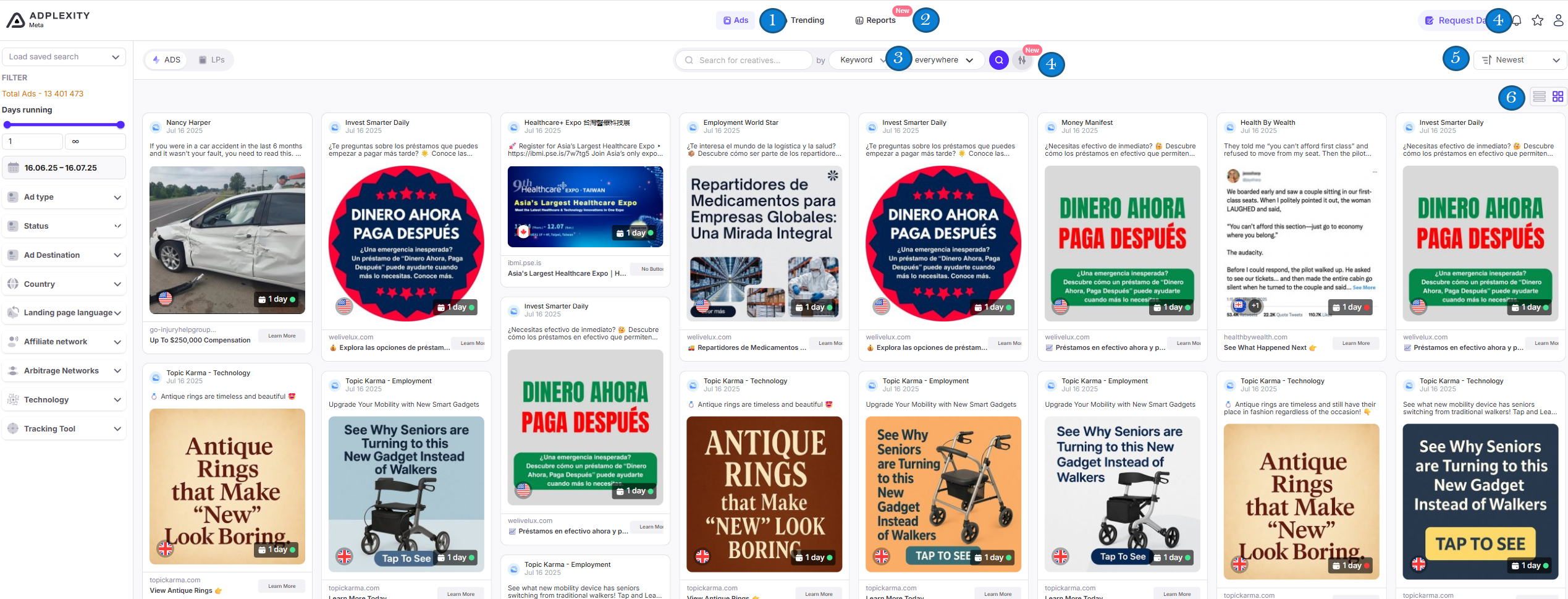The image size is (1568, 599).
Task: Expand Landing page language filter
Action: point(64,312)
